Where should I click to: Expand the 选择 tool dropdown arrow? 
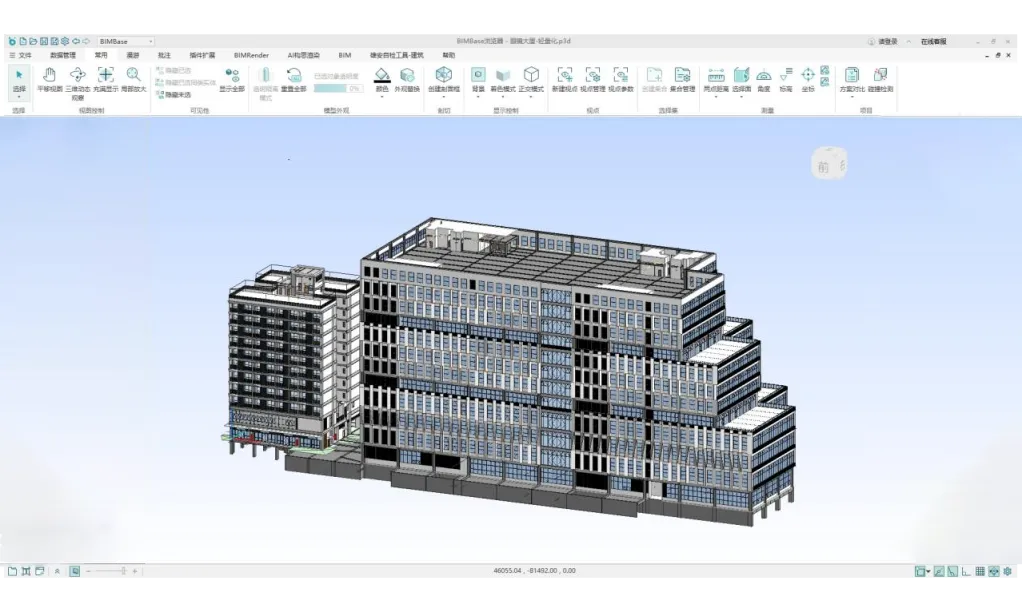[x=19, y=98]
